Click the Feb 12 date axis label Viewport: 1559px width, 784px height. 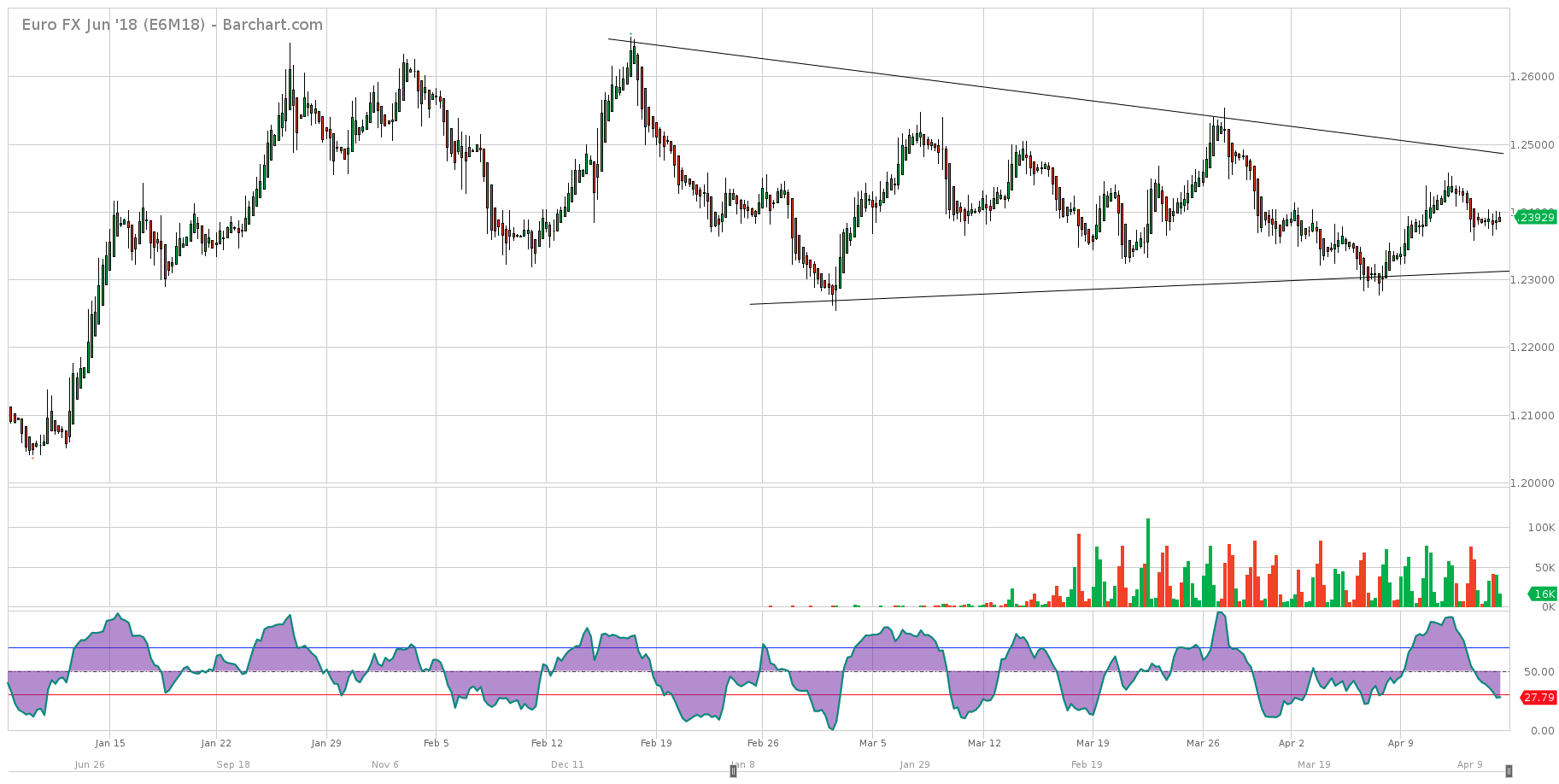(x=547, y=743)
